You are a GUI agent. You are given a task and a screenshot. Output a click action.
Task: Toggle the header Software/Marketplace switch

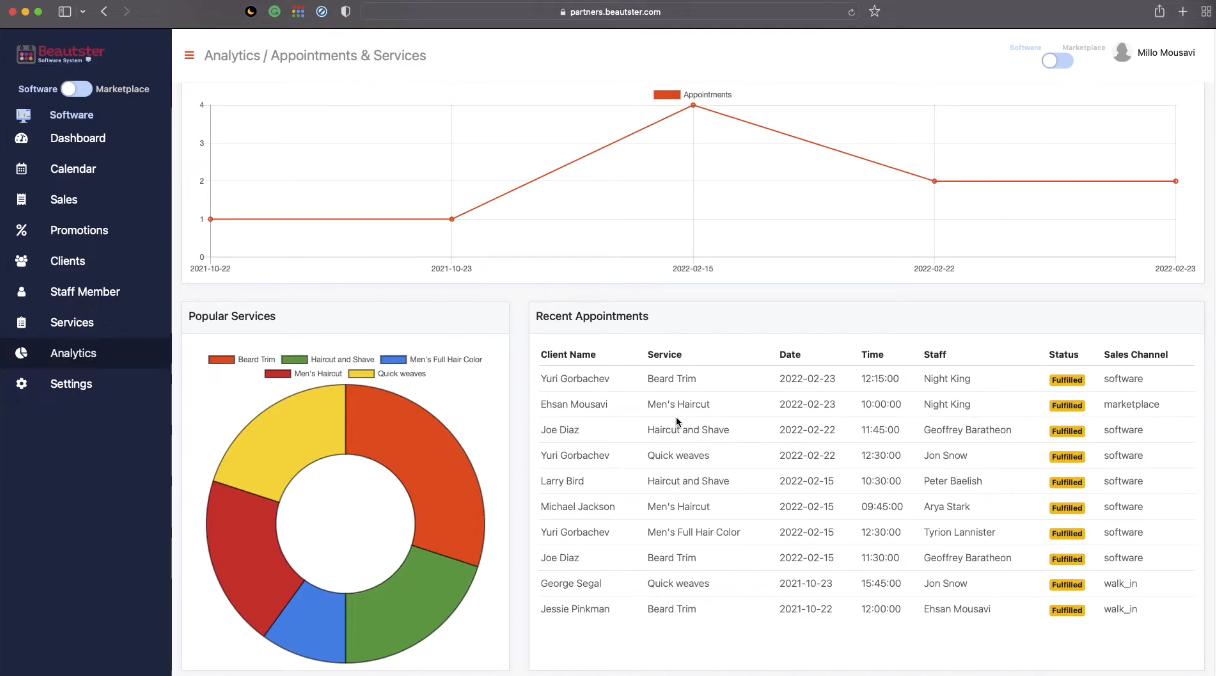(x=1057, y=61)
